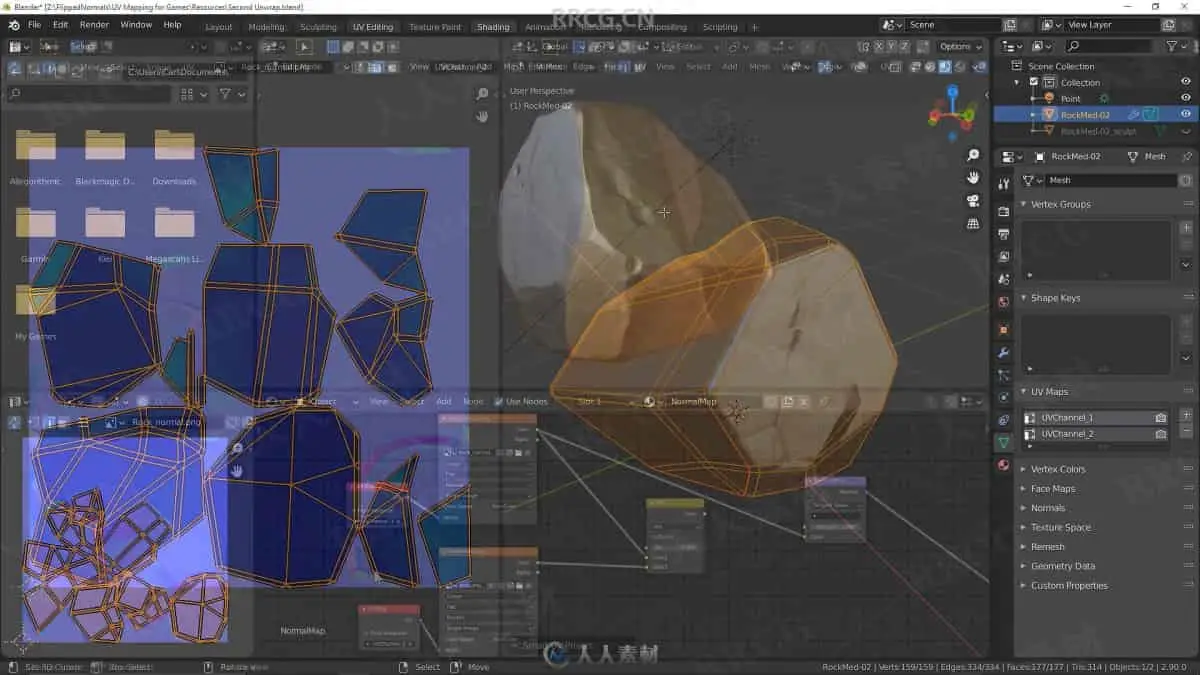Open the Modifier properties wrench tab

[1004, 353]
